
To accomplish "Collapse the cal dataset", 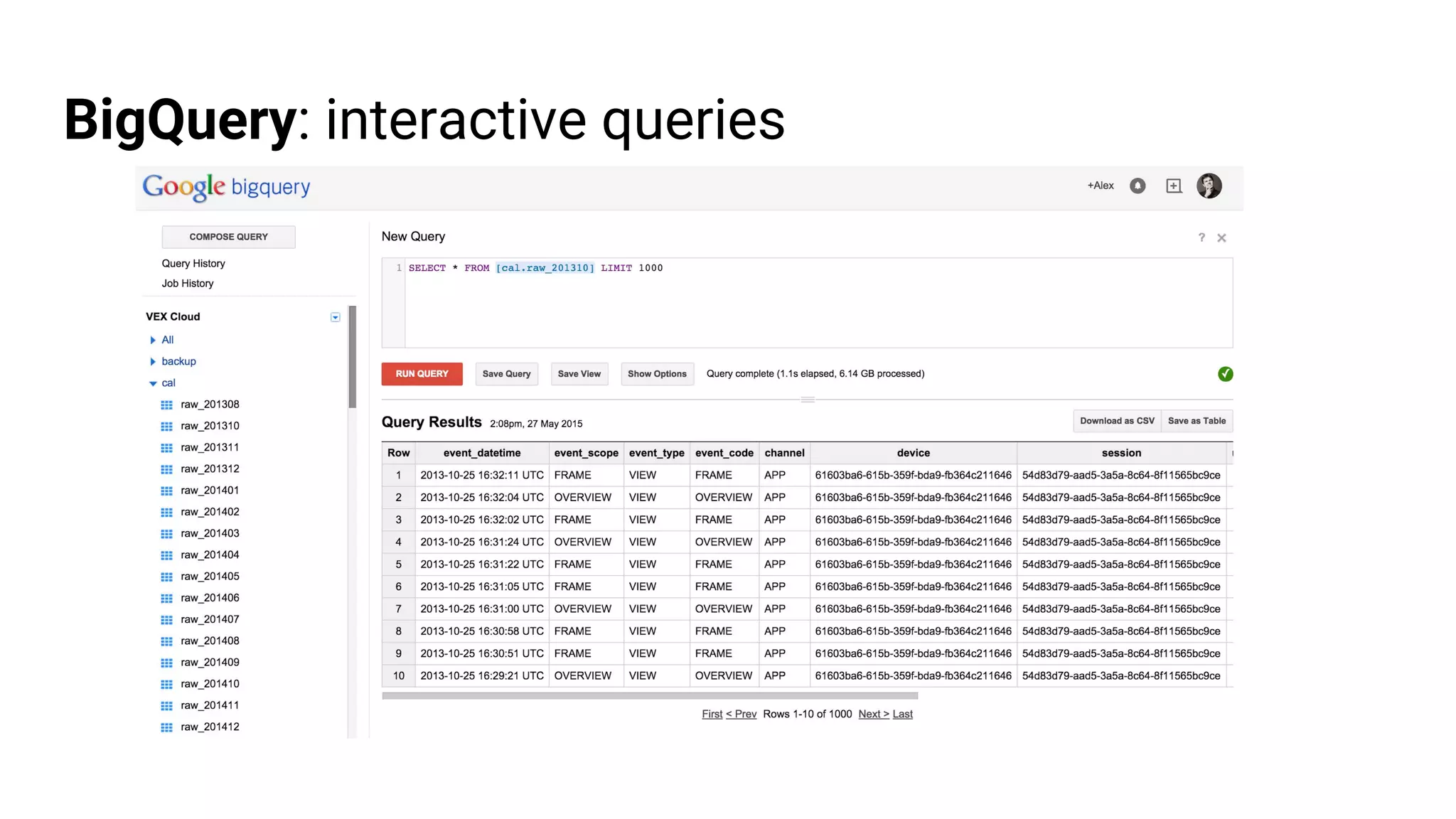I will (152, 383).
